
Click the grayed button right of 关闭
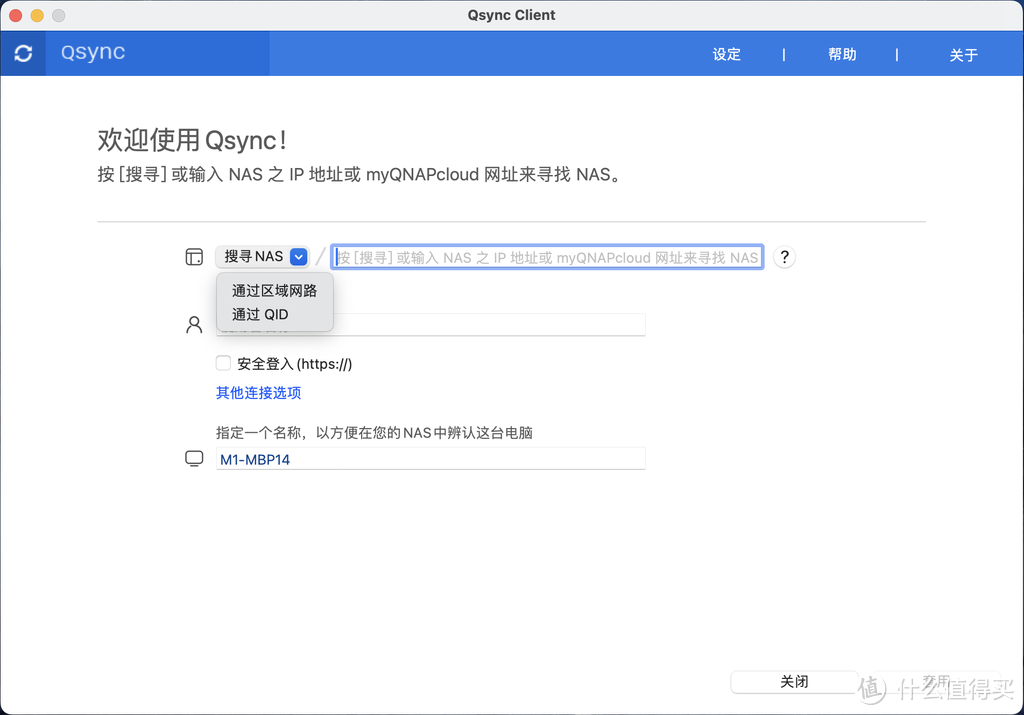point(935,681)
